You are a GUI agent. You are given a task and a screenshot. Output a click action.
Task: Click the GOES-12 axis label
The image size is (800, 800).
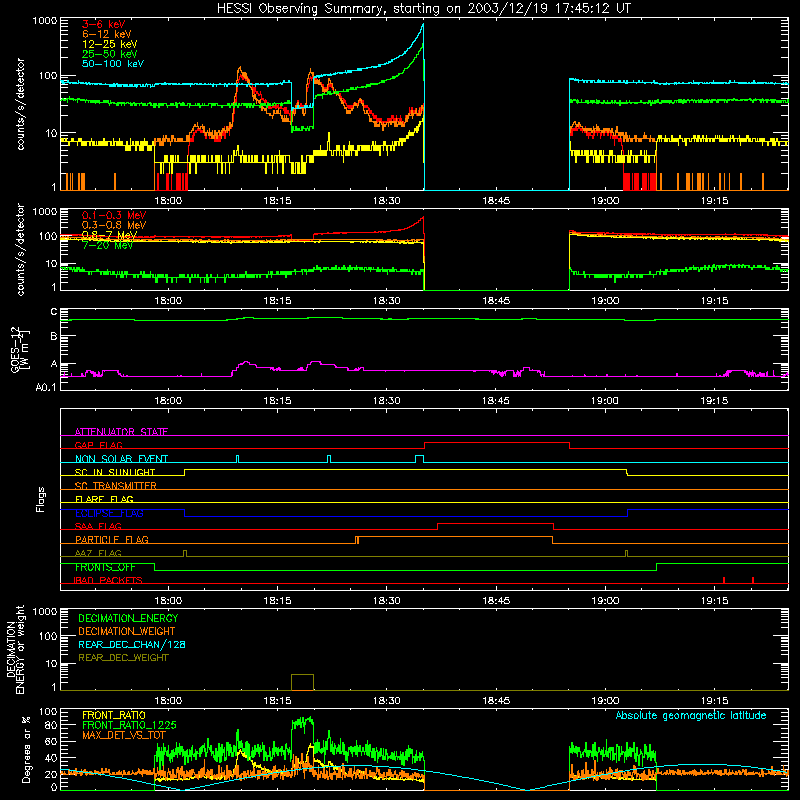click(x=20, y=349)
